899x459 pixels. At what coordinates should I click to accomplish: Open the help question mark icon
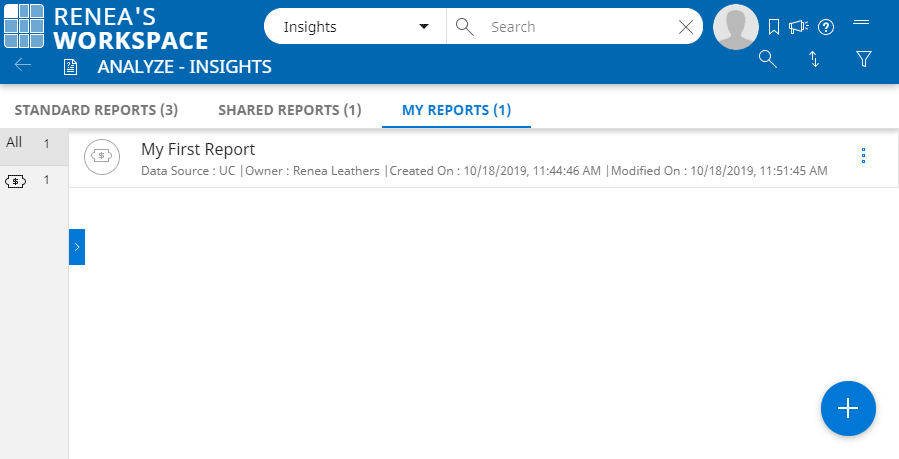click(x=826, y=27)
